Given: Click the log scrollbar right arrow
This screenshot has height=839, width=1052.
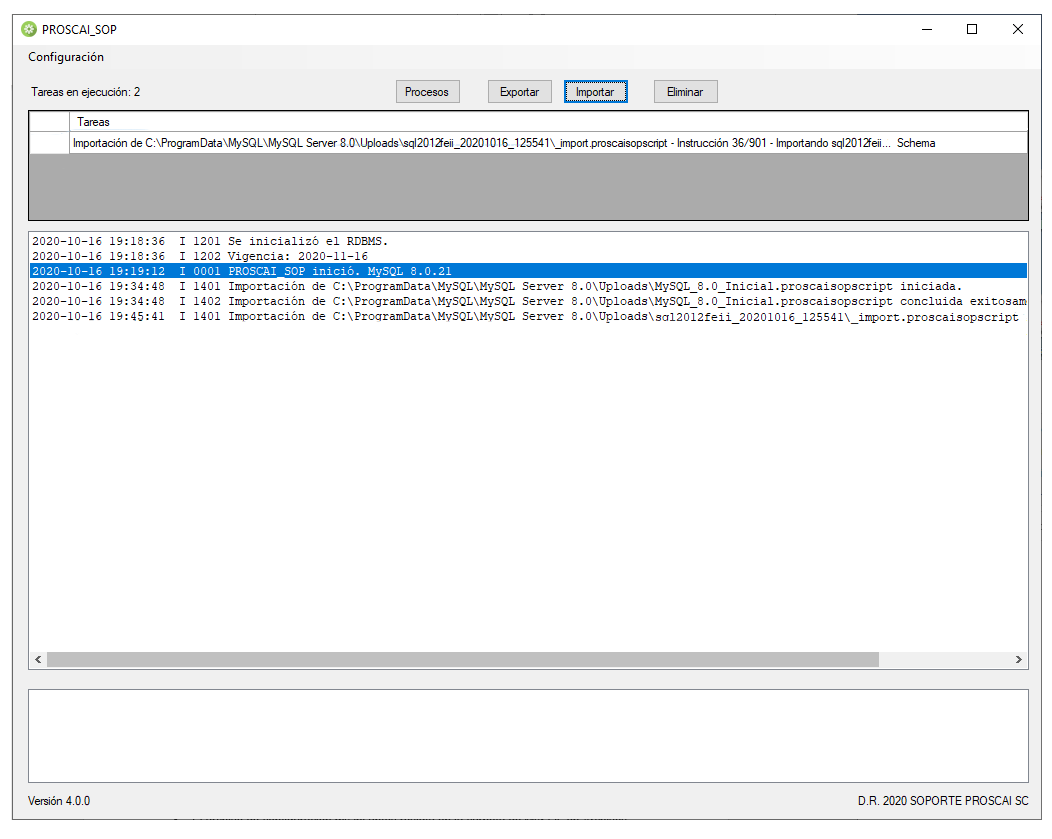Looking at the screenshot, I should (x=1018, y=659).
